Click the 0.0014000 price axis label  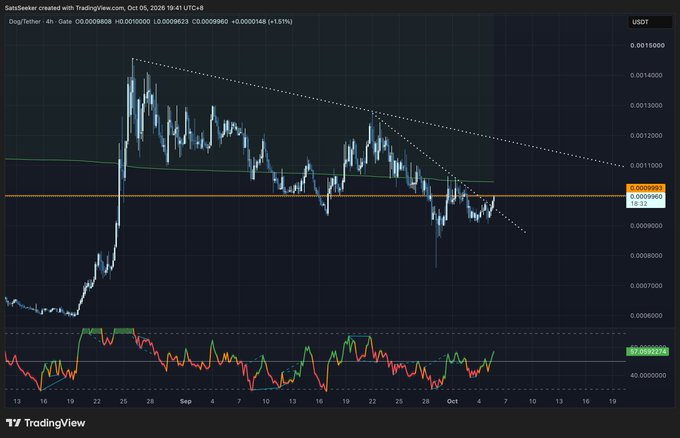pyautogui.click(x=646, y=75)
